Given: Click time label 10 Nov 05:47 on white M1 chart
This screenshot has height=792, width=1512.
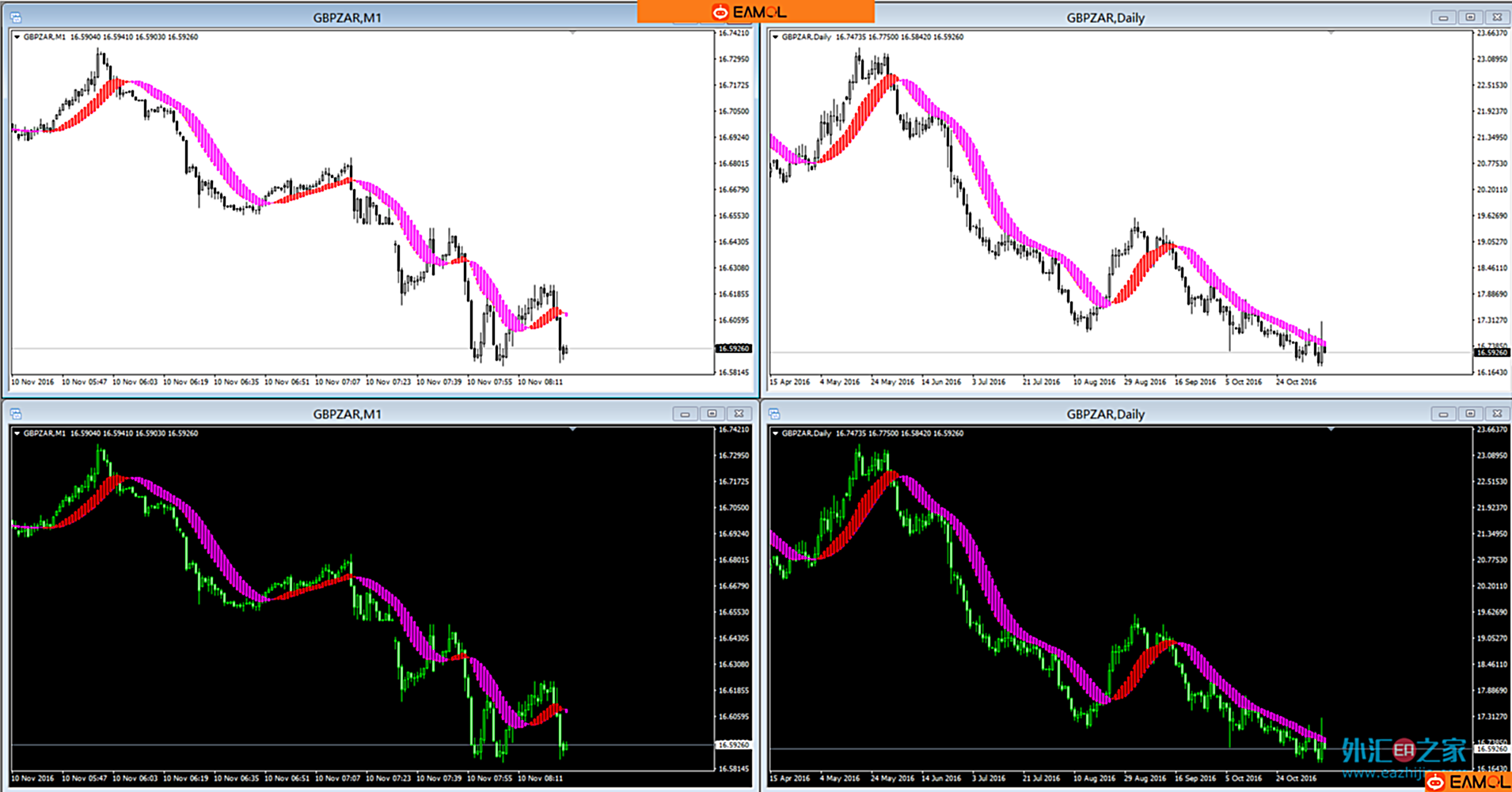Looking at the screenshot, I should pyautogui.click(x=84, y=381).
